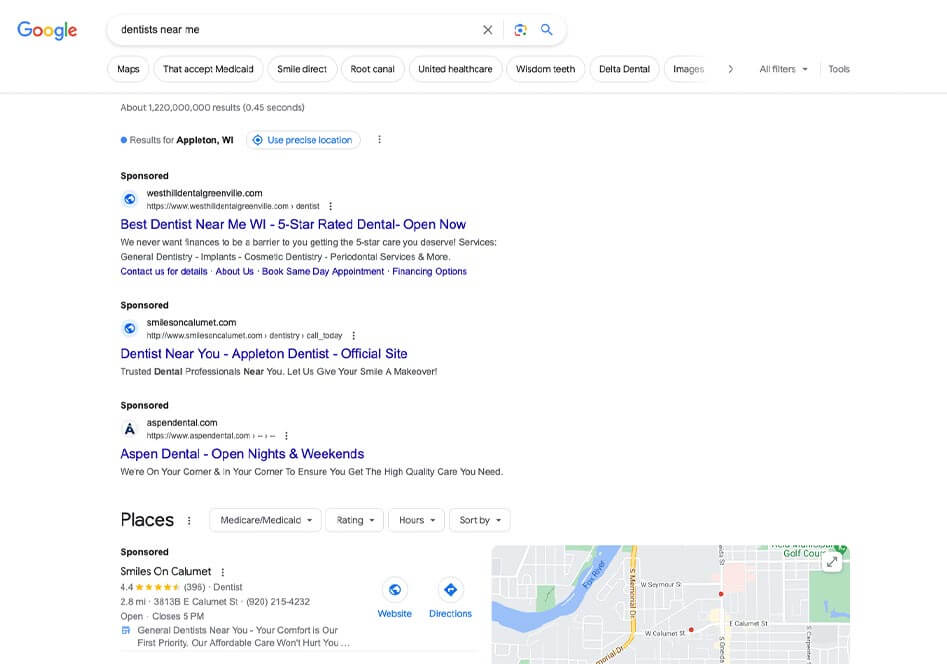The height and width of the screenshot is (664, 947).
Task: Expand the map to full view
Action: point(832,562)
